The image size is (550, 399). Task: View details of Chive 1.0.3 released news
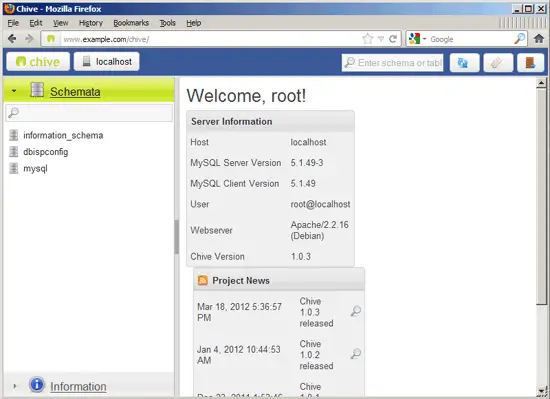tap(356, 311)
